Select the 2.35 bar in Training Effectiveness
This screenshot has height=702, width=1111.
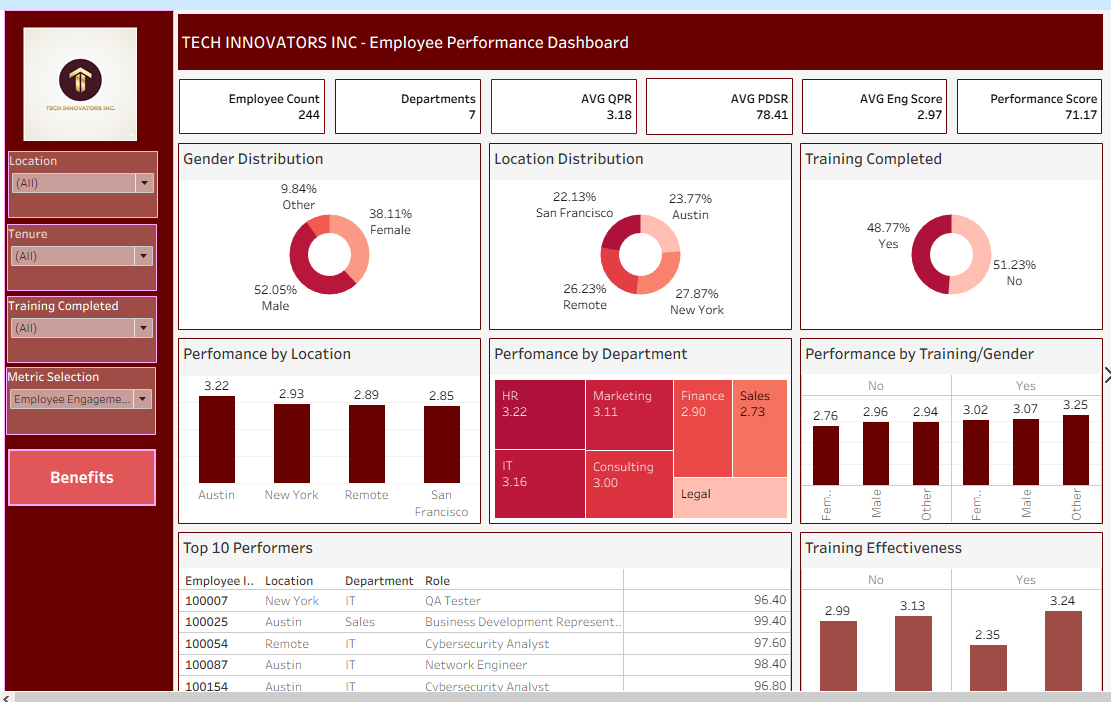(x=988, y=667)
